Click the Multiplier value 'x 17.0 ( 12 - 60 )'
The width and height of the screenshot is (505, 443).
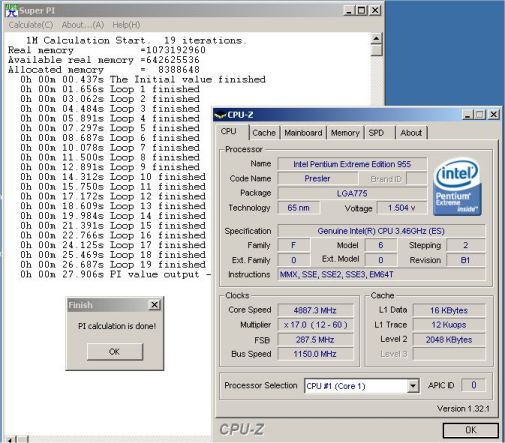pos(315,325)
